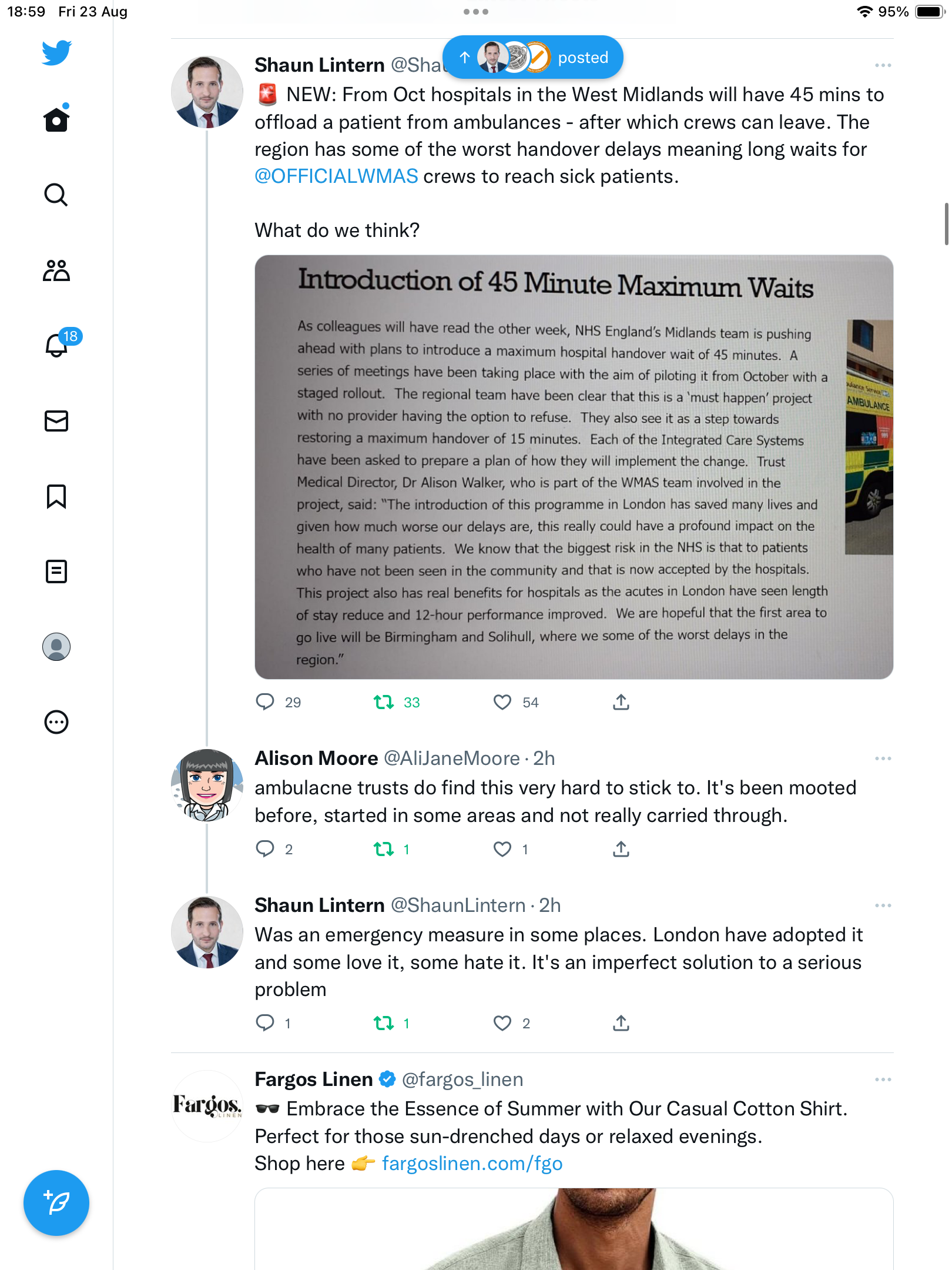This screenshot has width=952, height=1270.
Task: Open the Profile avatar icon in sidebar
Action: click(x=56, y=647)
